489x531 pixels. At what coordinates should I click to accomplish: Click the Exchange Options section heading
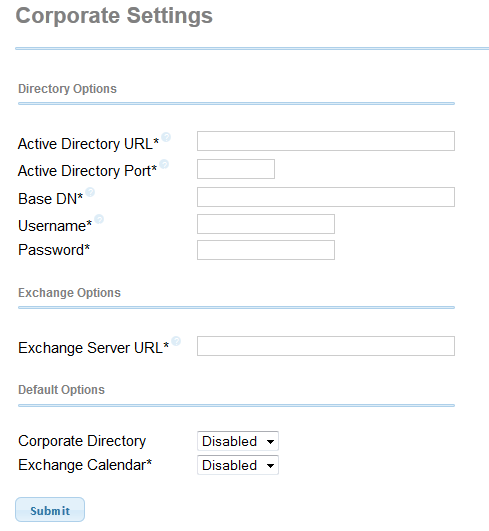click(x=69, y=293)
